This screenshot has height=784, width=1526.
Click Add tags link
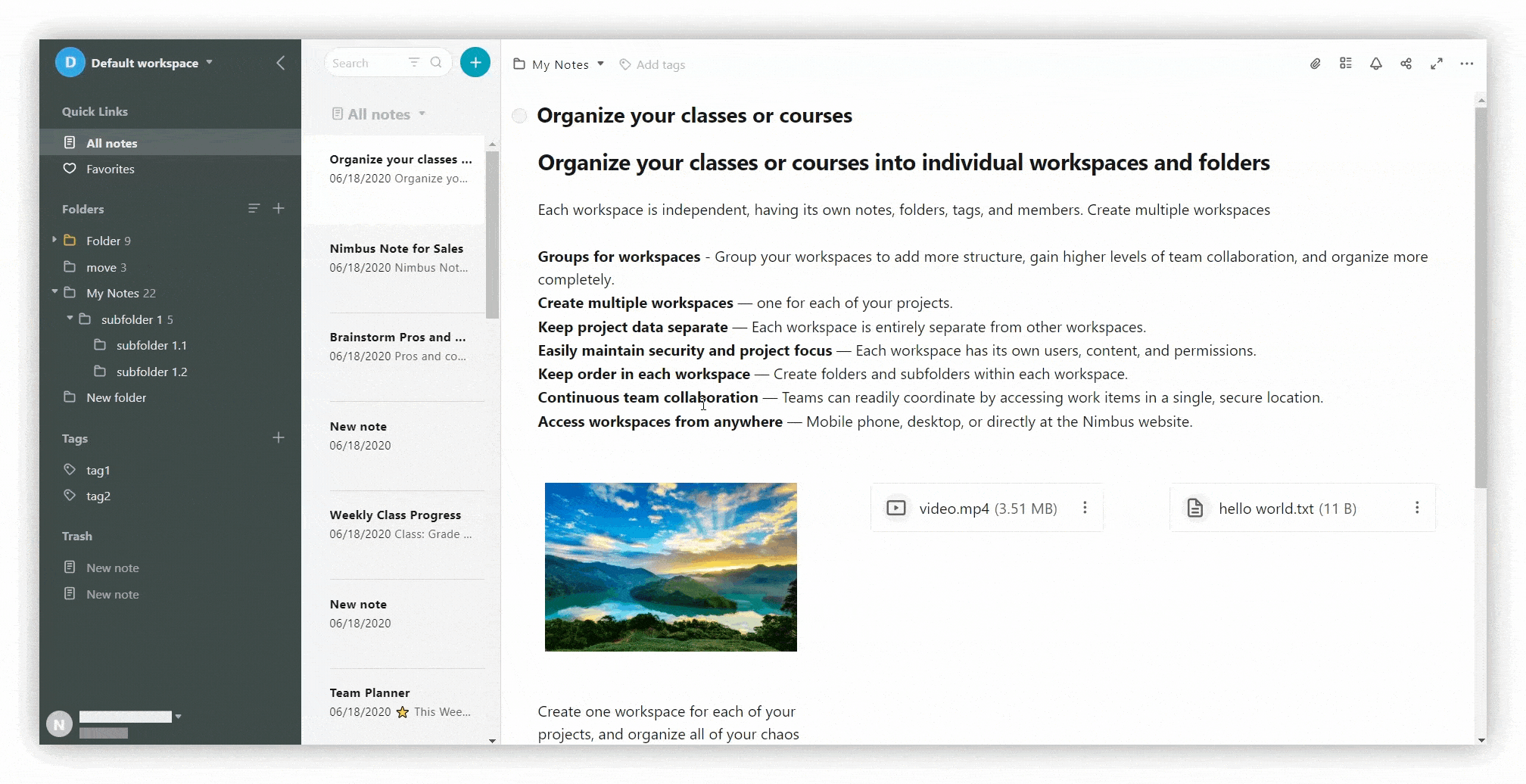coord(660,65)
